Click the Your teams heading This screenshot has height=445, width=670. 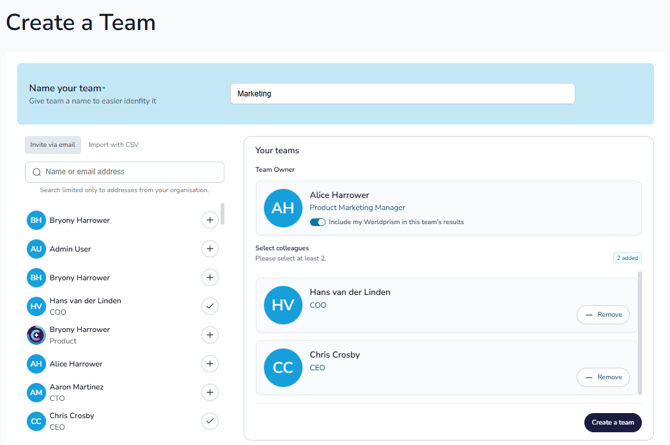277,150
